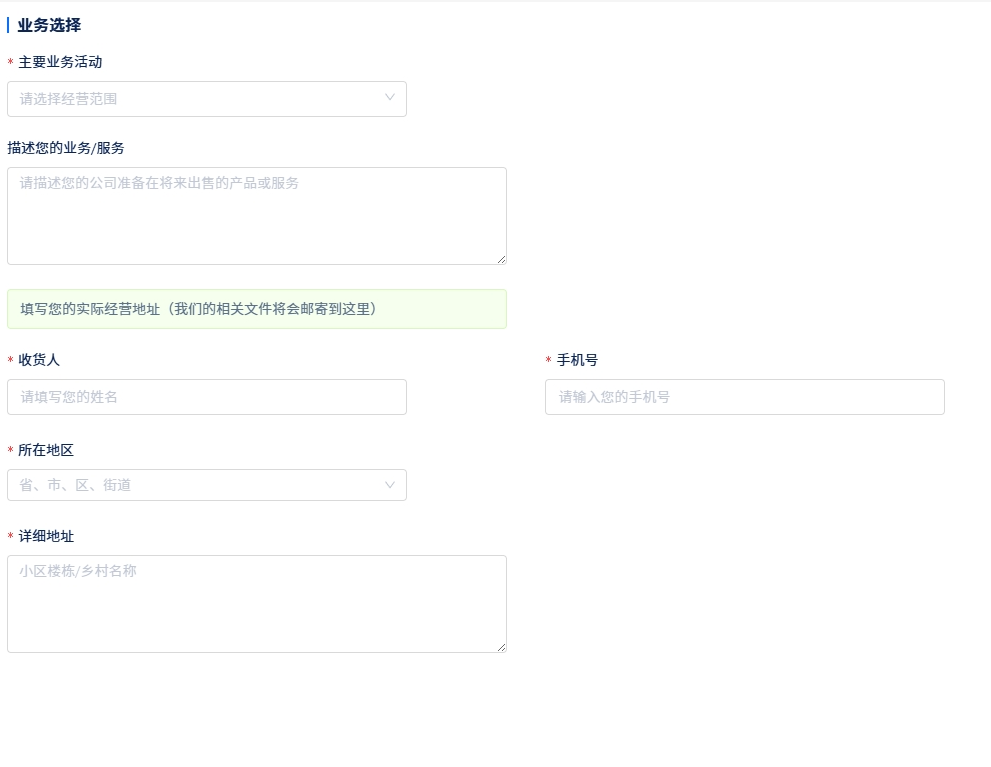Open the 所在地区 region selector
Screen dimensions: 991x767
click(x=207, y=485)
